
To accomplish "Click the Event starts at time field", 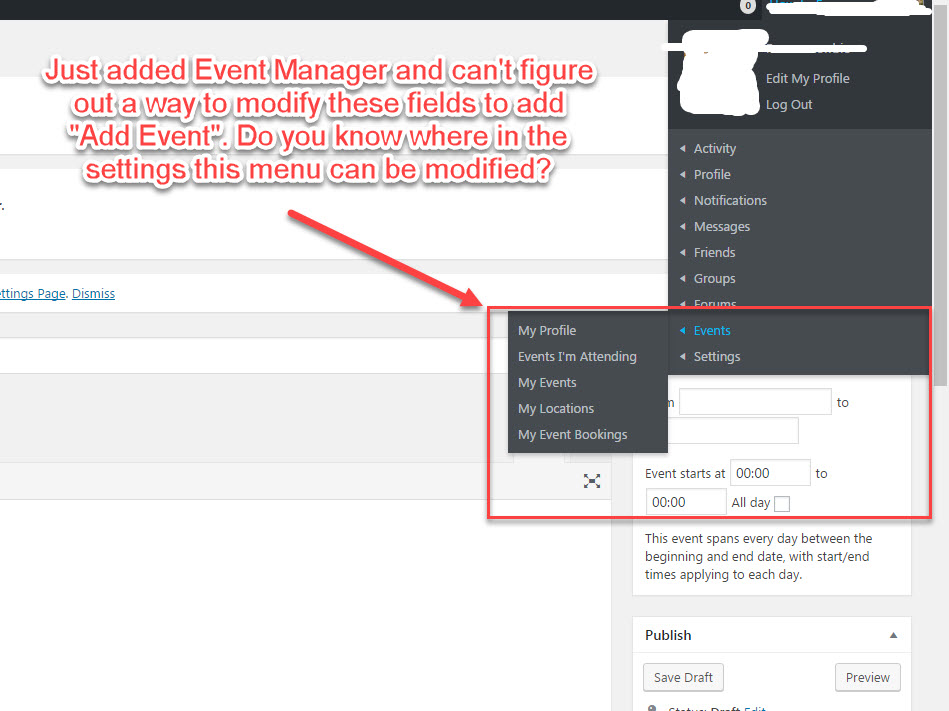I will pyautogui.click(x=770, y=473).
